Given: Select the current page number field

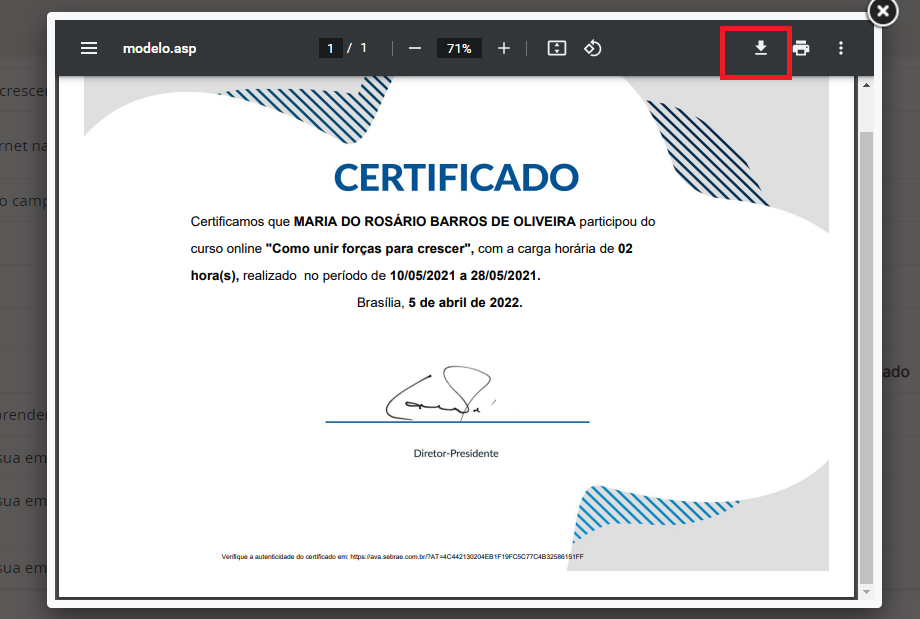Looking at the screenshot, I should (330, 48).
